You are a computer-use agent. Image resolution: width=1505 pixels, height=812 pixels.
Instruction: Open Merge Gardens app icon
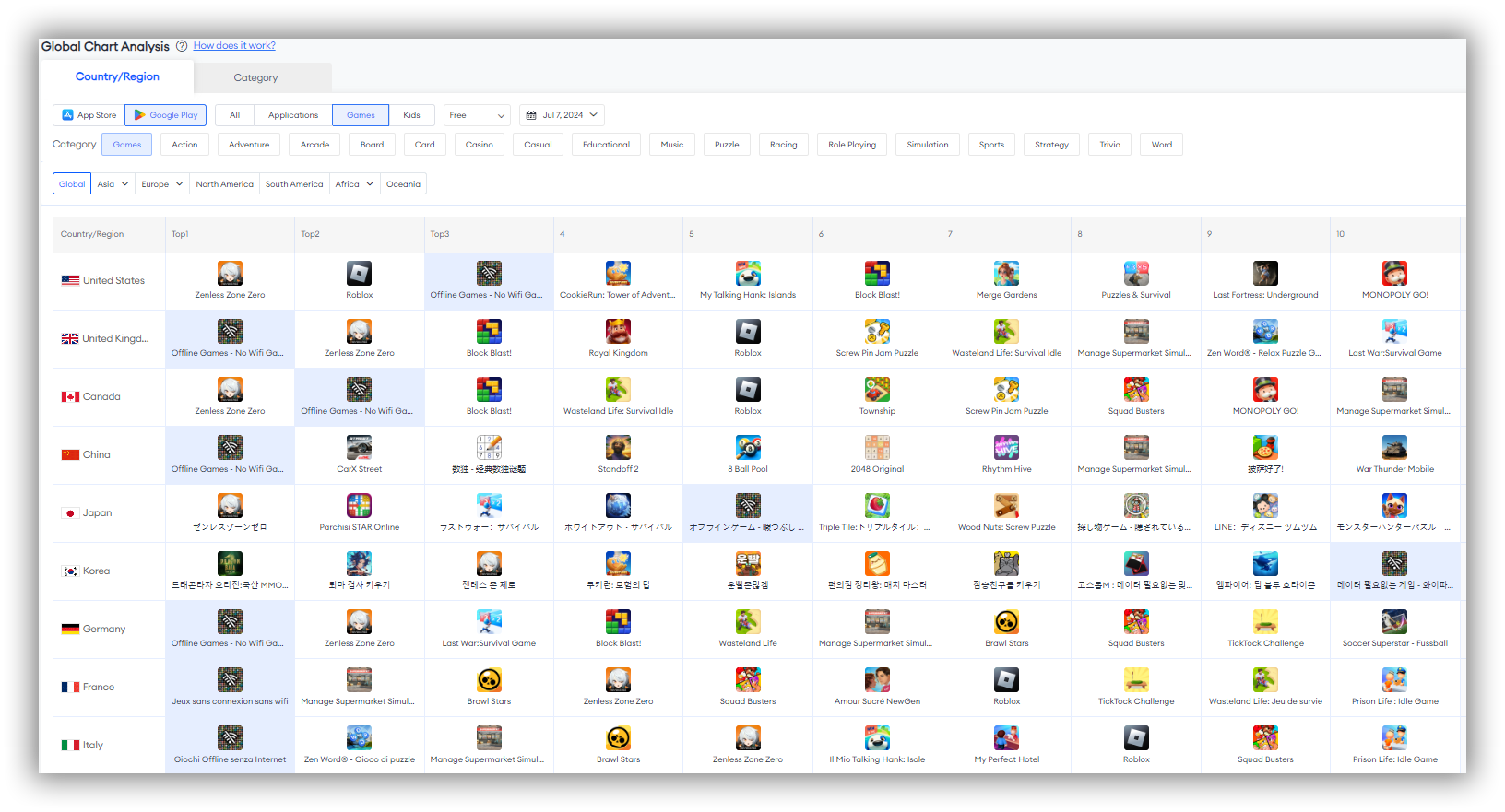point(1006,273)
